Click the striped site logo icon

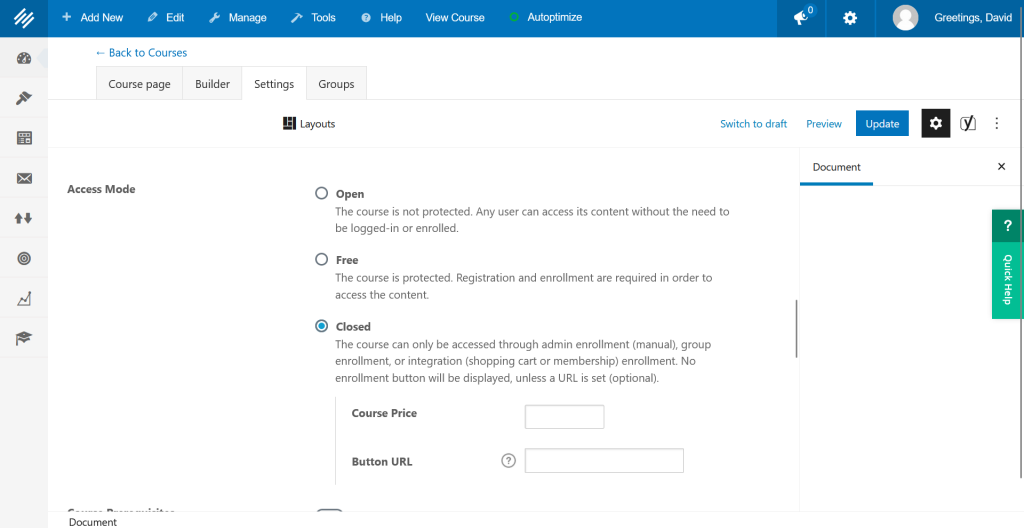(24, 18)
